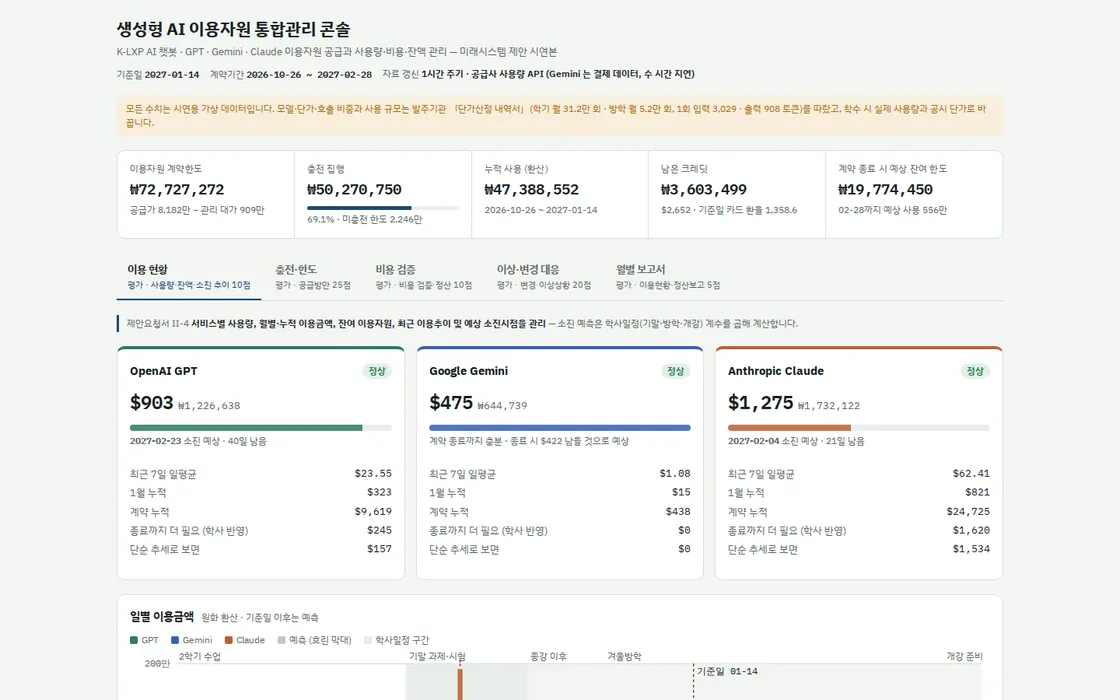Click Claude 최근 7일 일평균 value $62.41
Image resolution: width=1120 pixels, height=700 pixels.
(x=971, y=474)
